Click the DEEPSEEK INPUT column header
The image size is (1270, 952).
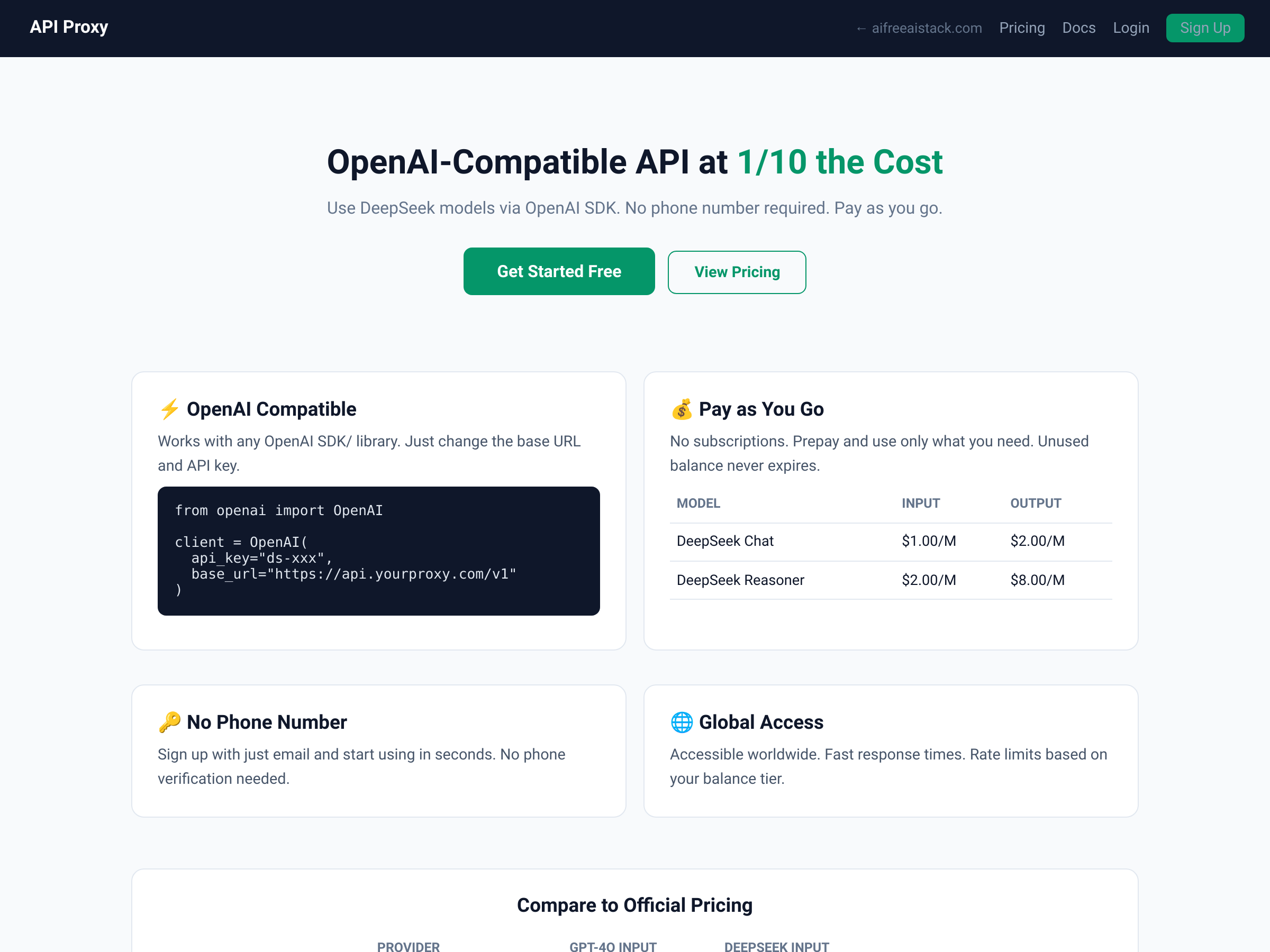pos(776,946)
